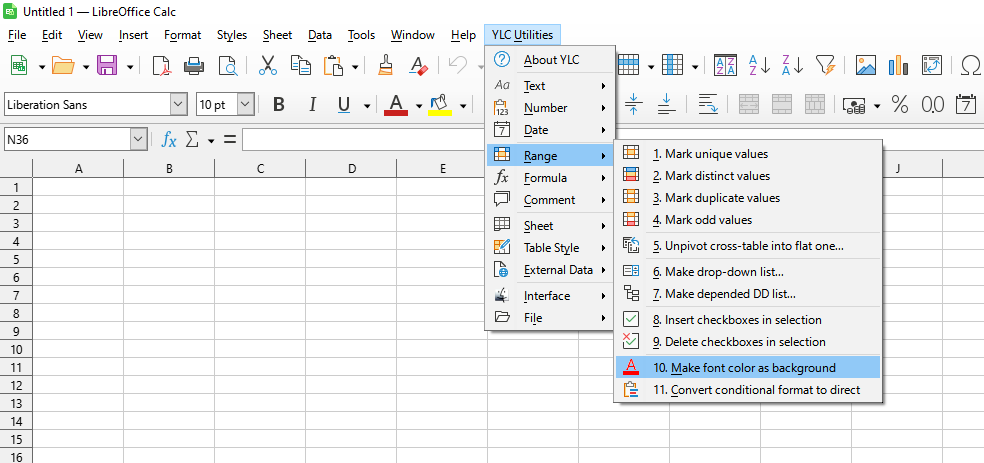
Task: Toggle Bold formatting
Action: pos(279,104)
